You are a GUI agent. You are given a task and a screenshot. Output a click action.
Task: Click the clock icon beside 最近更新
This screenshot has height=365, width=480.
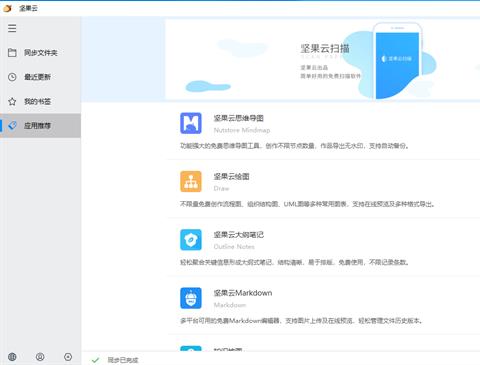click(12, 77)
